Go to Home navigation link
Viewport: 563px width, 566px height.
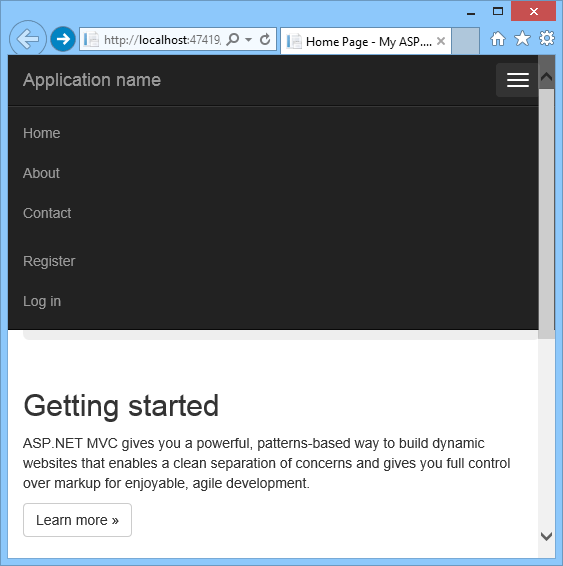click(42, 133)
